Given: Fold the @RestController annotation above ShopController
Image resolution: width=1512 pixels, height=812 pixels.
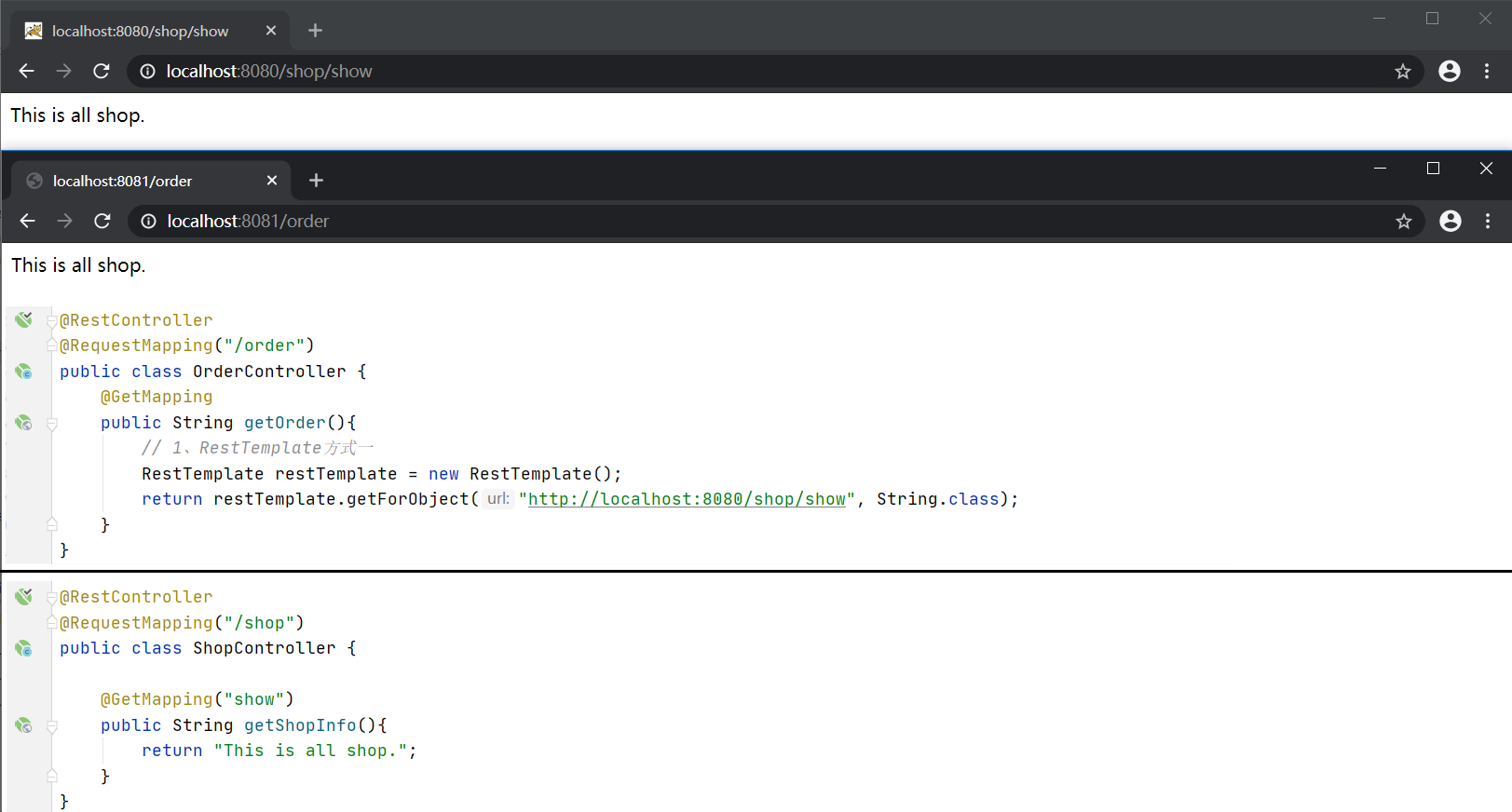Looking at the screenshot, I should pos(52,598).
